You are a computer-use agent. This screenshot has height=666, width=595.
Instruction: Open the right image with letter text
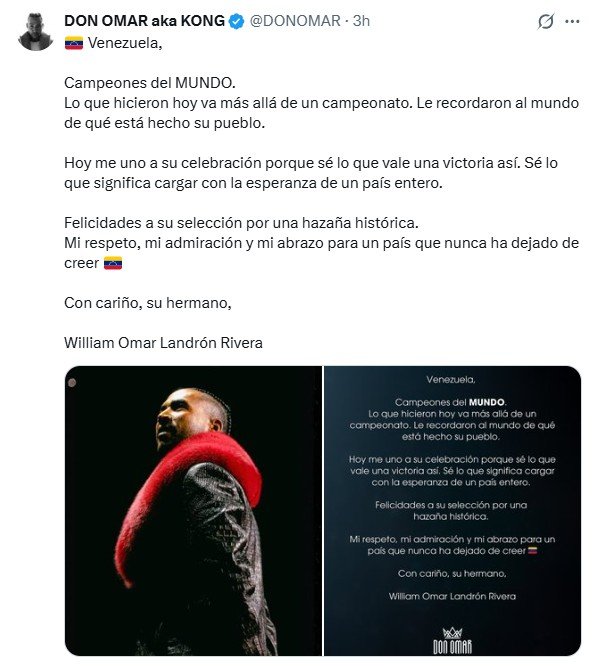[x=452, y=511]
